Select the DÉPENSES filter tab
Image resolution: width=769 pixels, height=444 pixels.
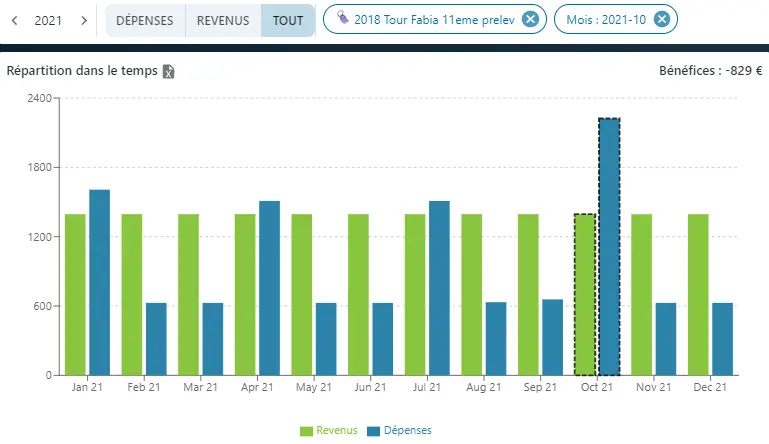tap(145, 20)
